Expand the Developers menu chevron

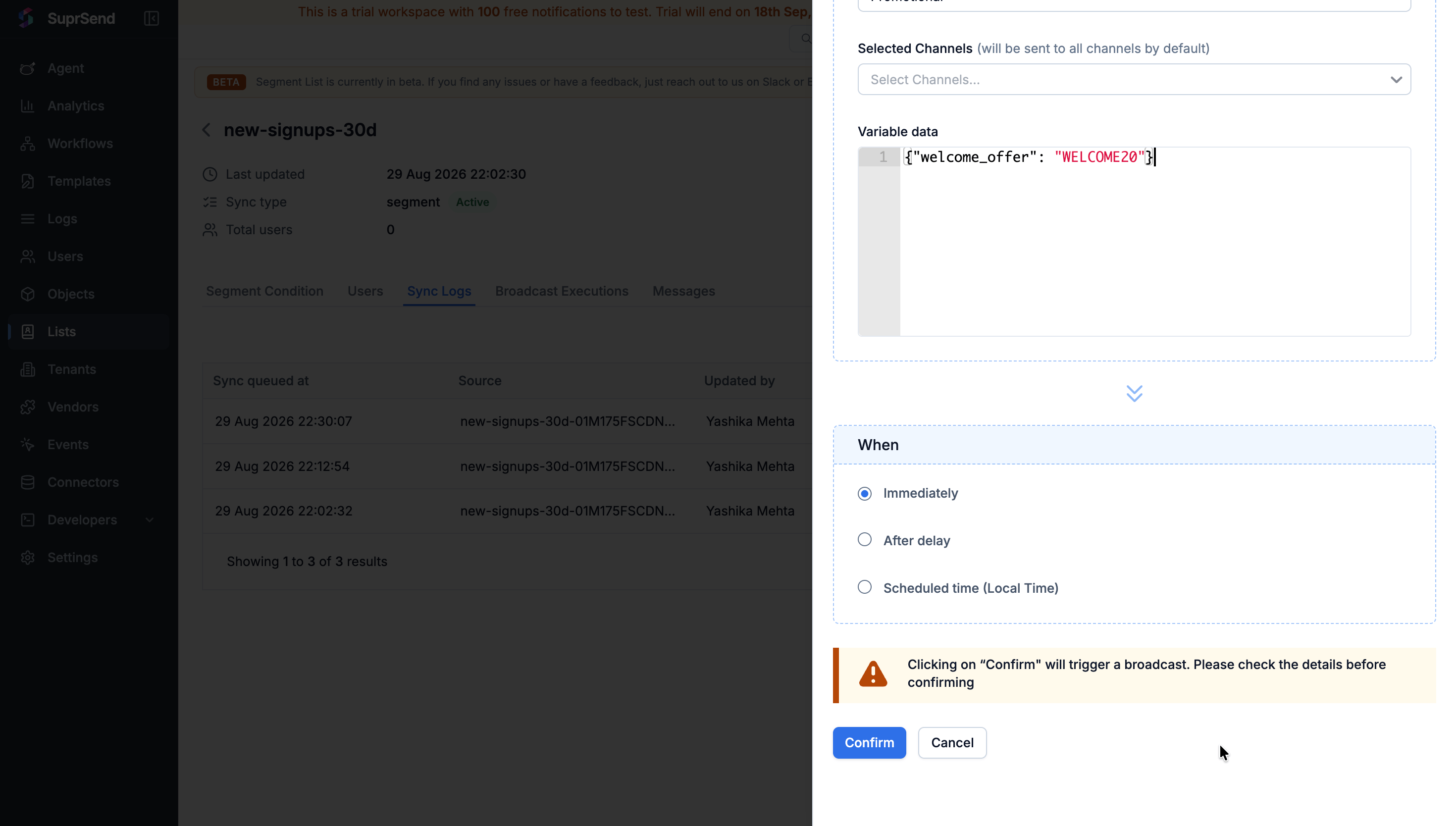tap(150, 519)
